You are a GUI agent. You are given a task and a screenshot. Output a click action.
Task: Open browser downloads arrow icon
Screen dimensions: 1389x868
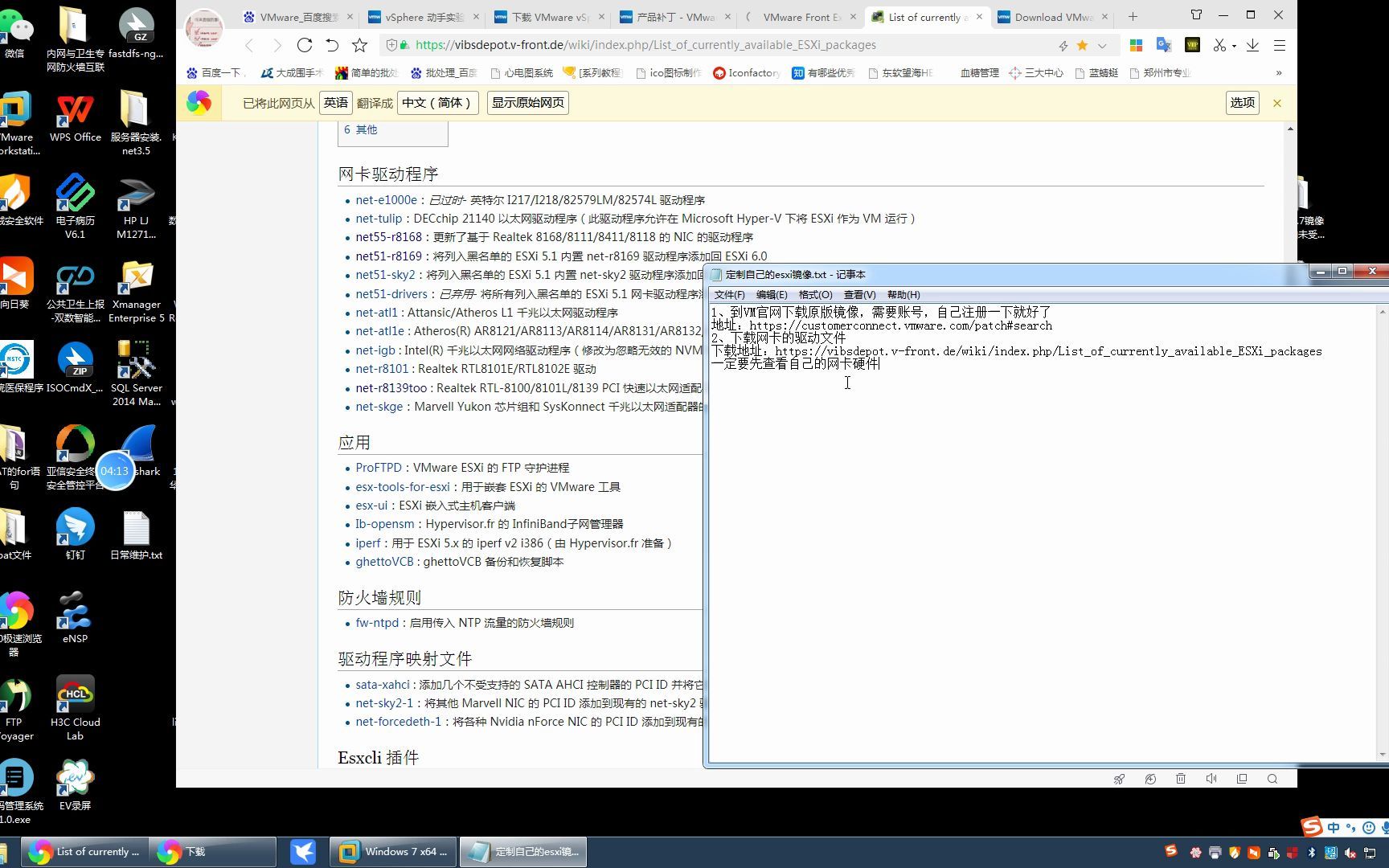(x=1252, y=45)
